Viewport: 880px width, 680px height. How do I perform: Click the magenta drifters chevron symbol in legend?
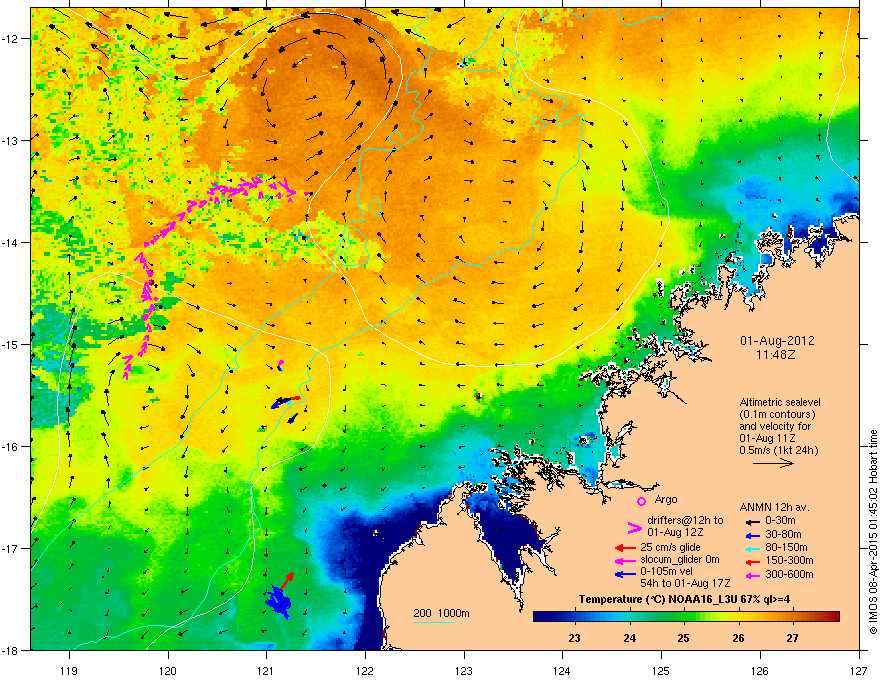point(634,527)
